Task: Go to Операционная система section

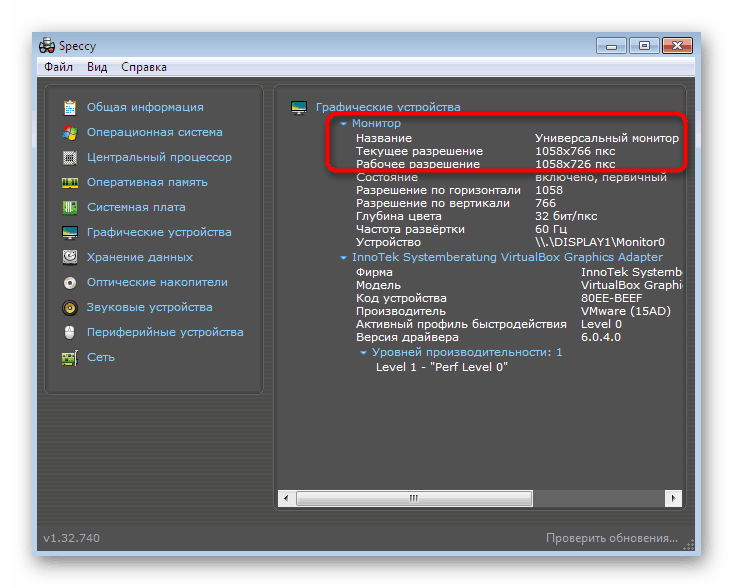Action: click(154, 132)
